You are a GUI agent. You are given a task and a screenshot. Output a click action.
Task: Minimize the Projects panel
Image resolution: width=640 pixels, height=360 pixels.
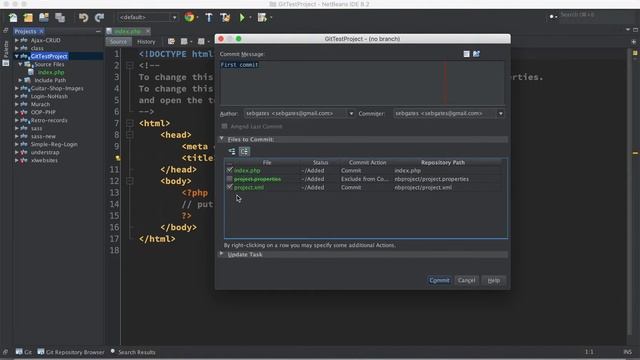(98, 31)
